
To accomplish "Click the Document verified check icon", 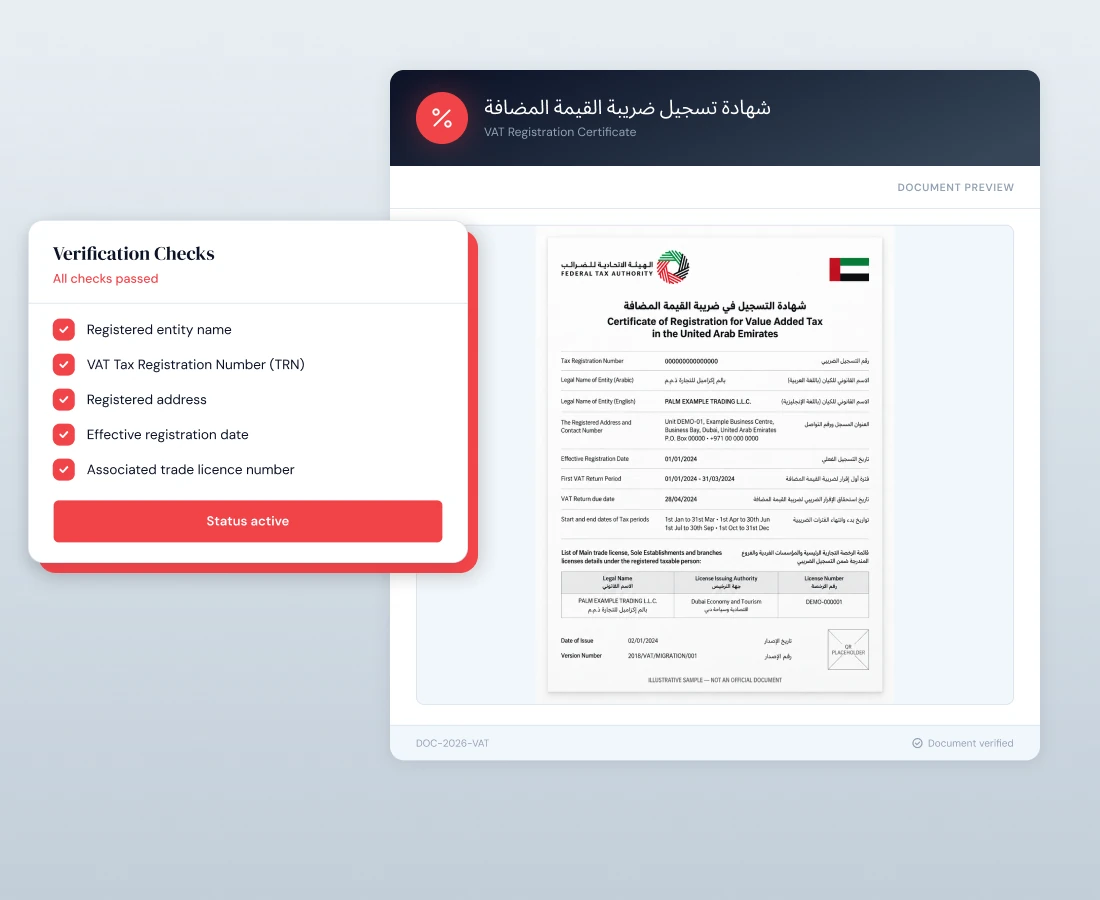I will pos(917,743).
